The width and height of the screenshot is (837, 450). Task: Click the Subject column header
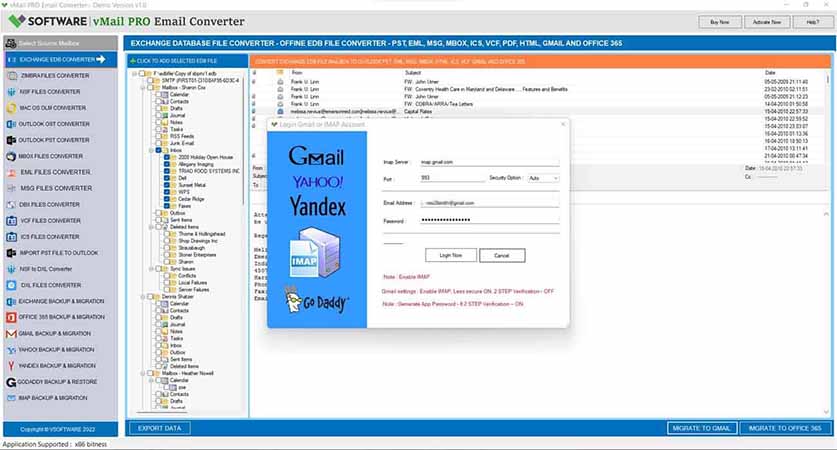click(x=413, y=73)
